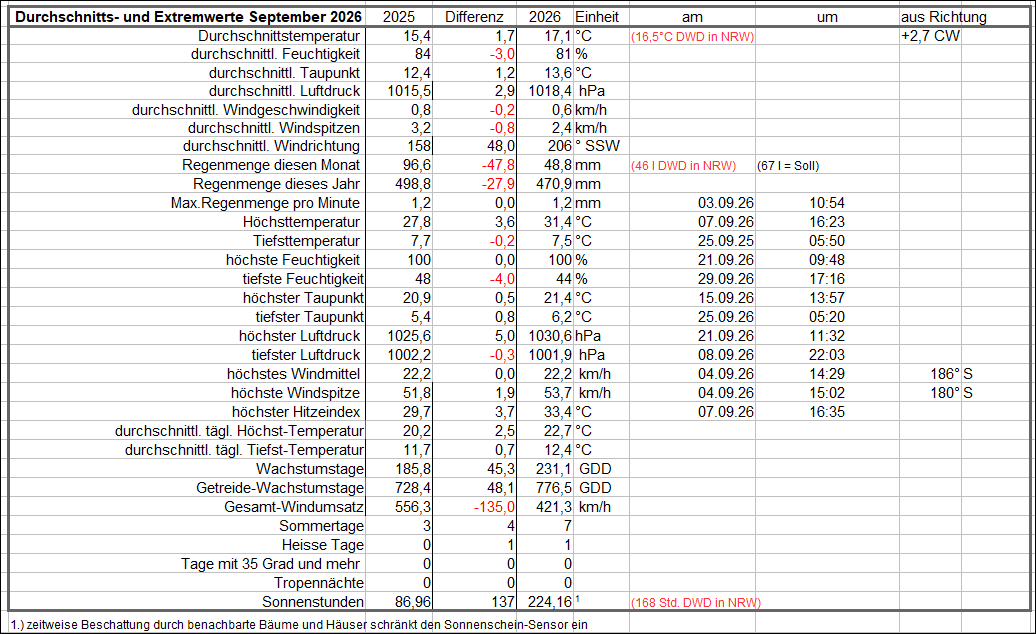This screenshot has height=634, width=1036.
Task: Select the 'höchster Hitzeindex' row label
Action: (x=296, y=412)
